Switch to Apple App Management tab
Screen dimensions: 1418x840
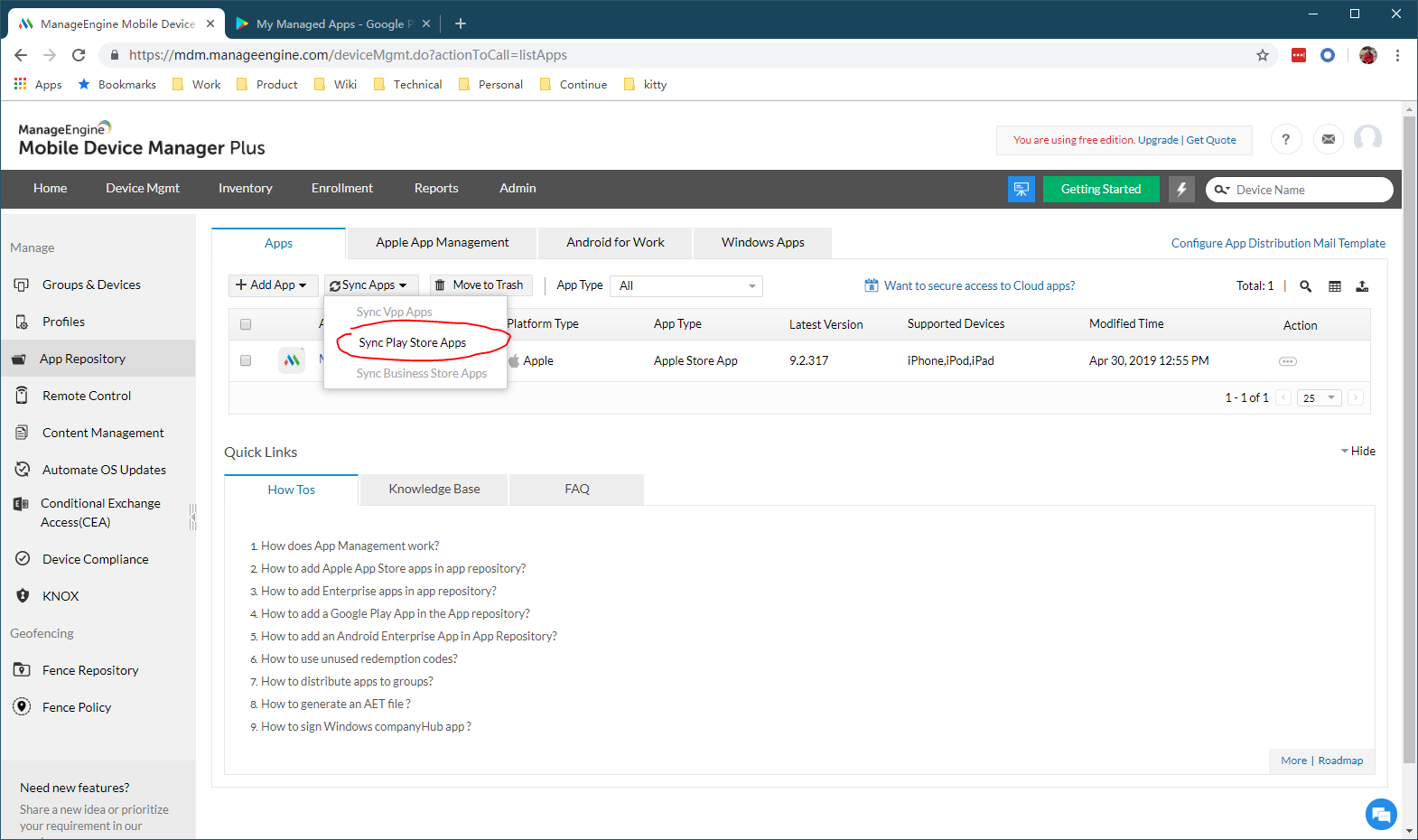pyautogui.click(x=443, y=242)
